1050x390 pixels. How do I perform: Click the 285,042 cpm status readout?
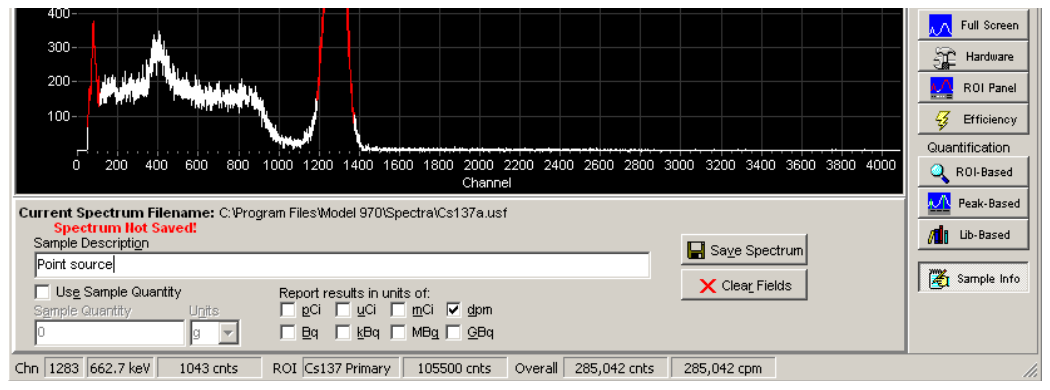point(723,368)
